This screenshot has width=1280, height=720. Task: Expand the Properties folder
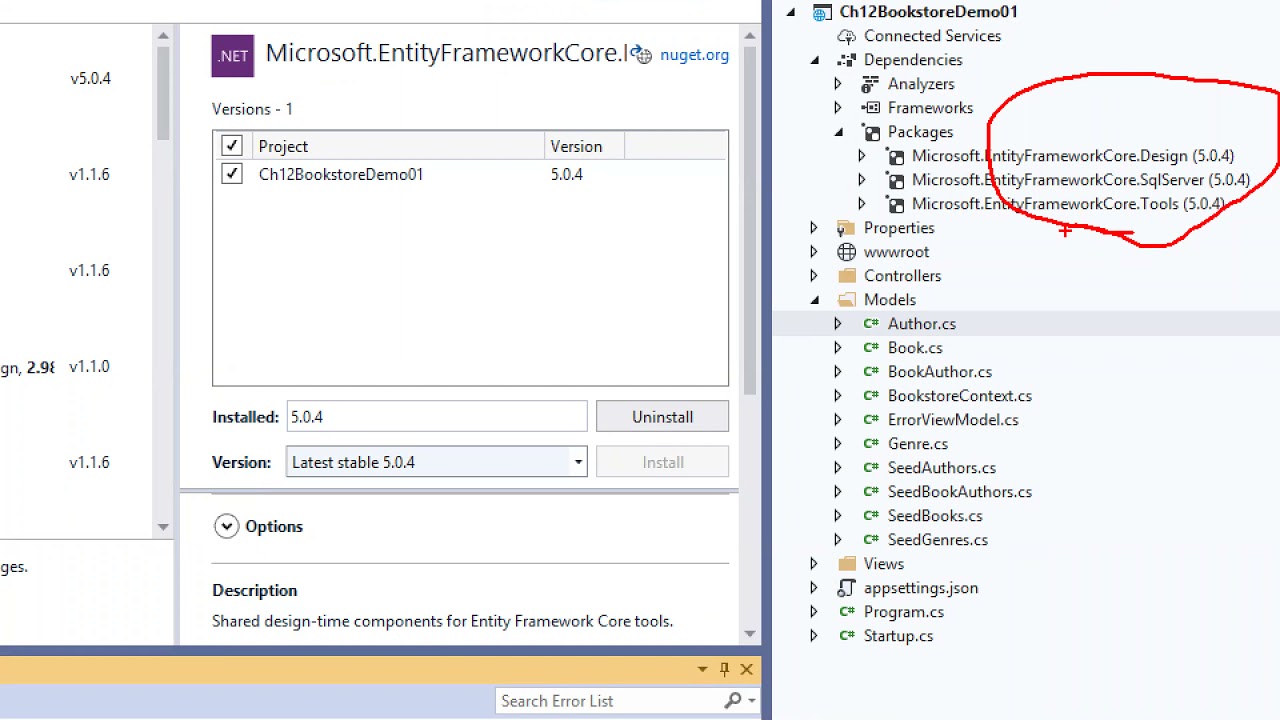[814, 228]
